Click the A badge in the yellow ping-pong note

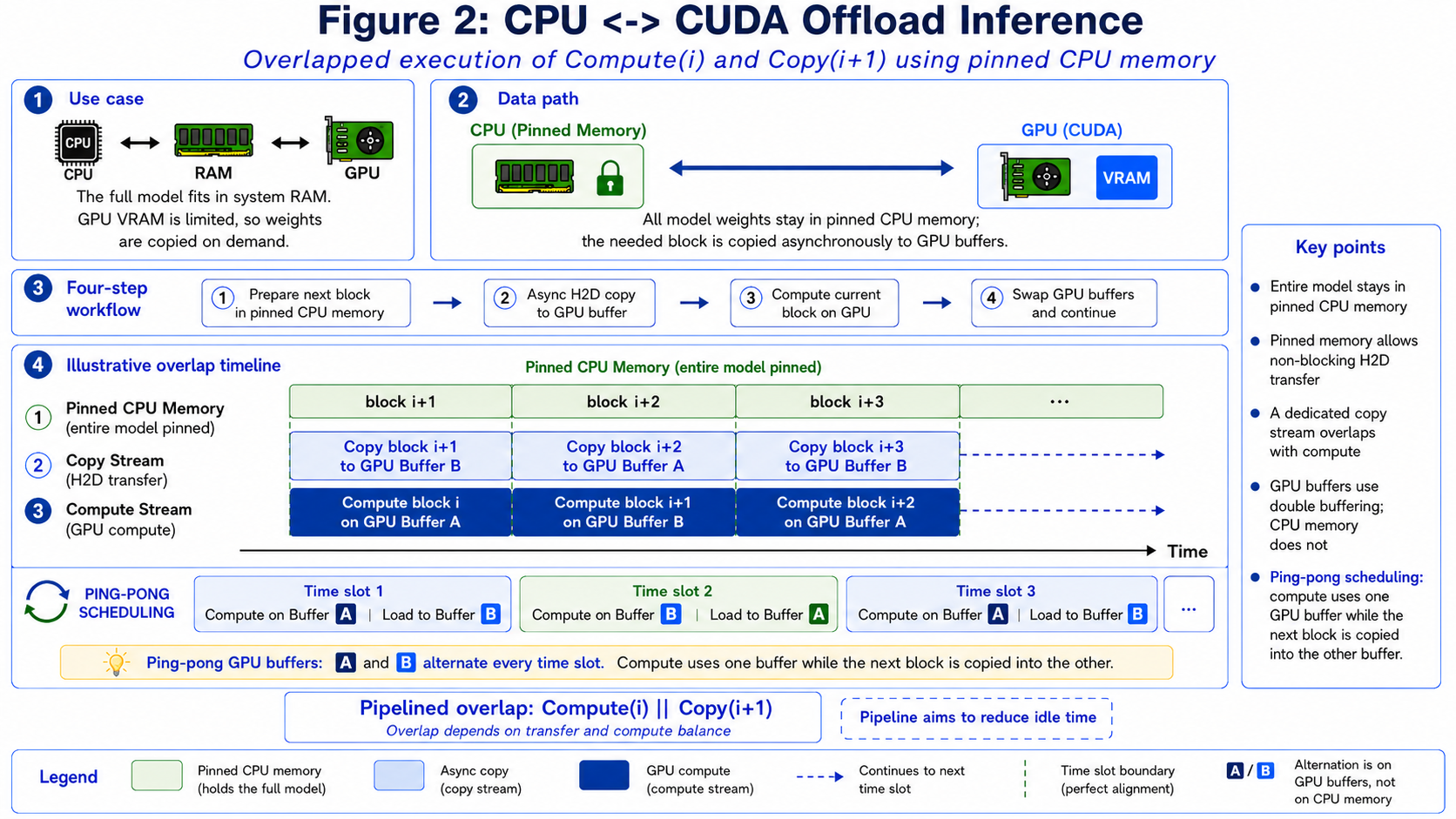346,662
